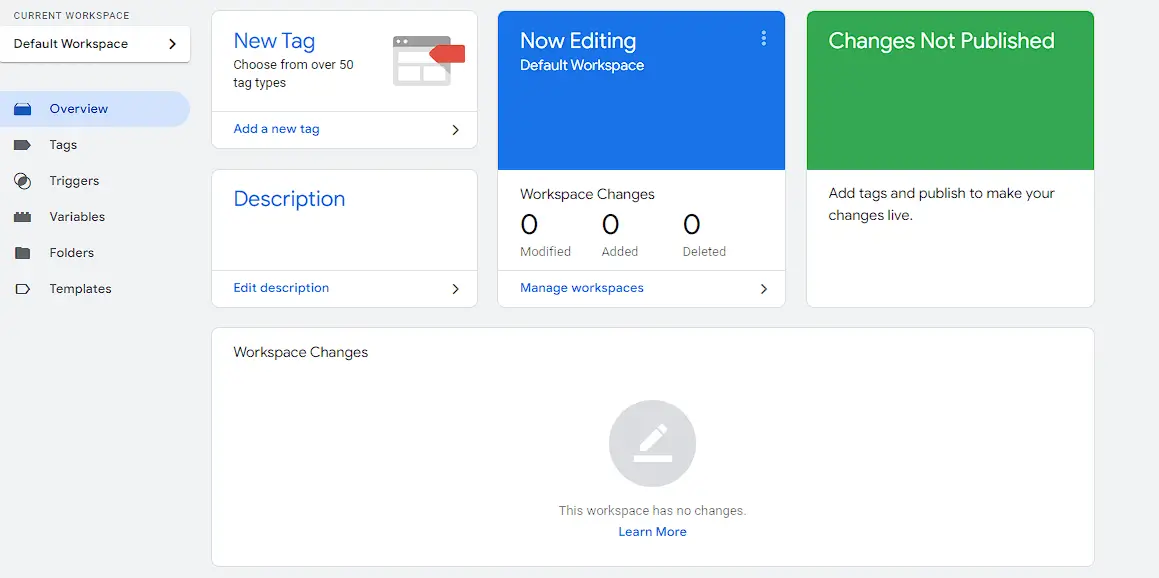Viewport: 1159px width, 578px height.
Task: Click the arrow next to Edit description
Action: coord(455,289)
